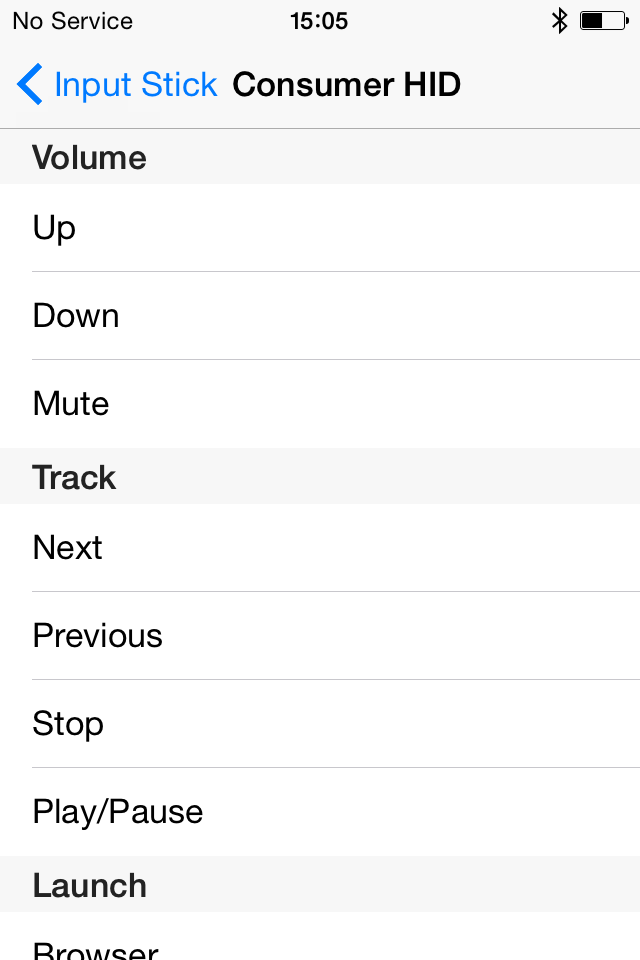640x960 pixels.
Task: Tap the Input Stick back label text
Action: pyautogui.click(x=136, y=85)
